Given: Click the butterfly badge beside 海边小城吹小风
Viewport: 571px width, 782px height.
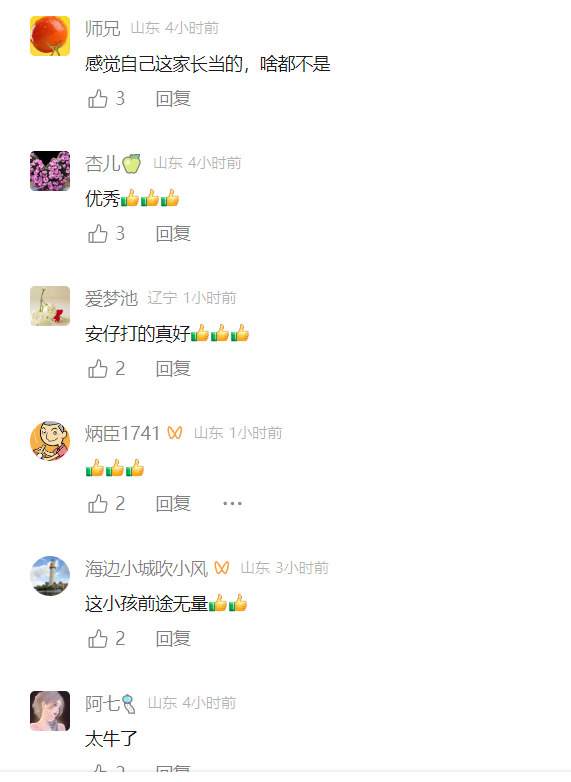Looking at the screenshot, I should 221,568.
